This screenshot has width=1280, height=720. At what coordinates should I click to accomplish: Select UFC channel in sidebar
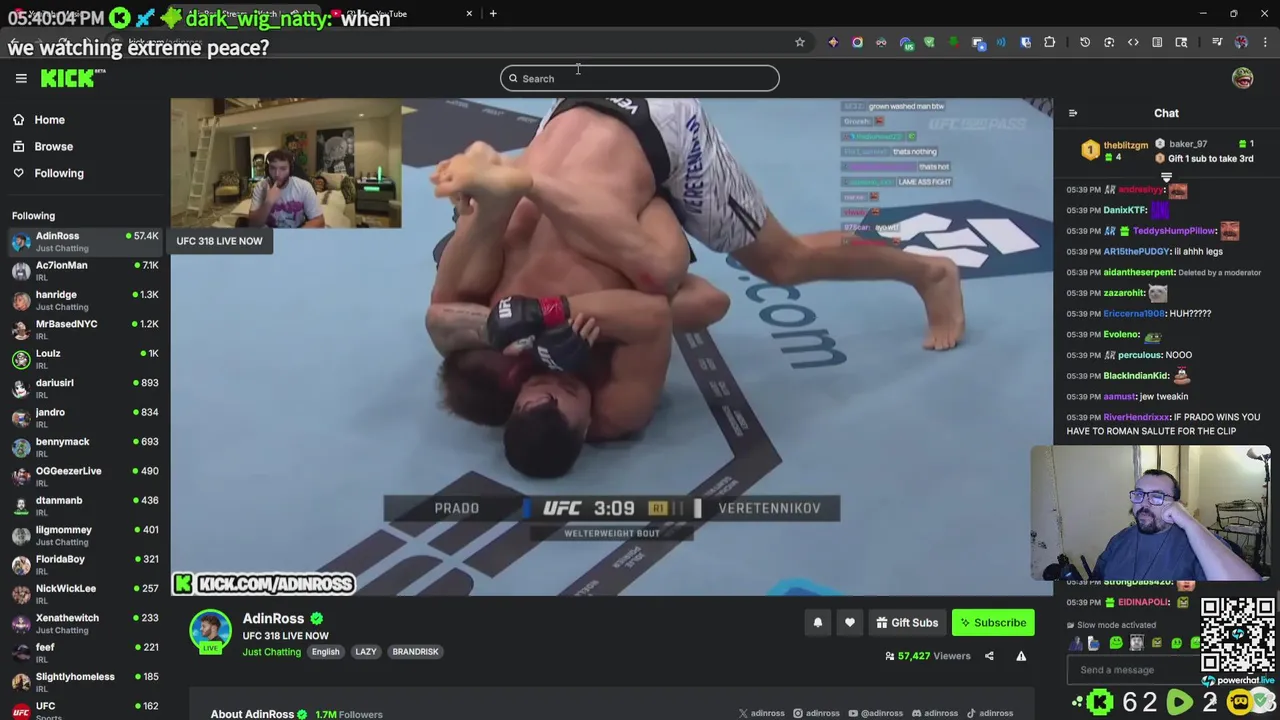pyautogui.click(x=85, y=711)
